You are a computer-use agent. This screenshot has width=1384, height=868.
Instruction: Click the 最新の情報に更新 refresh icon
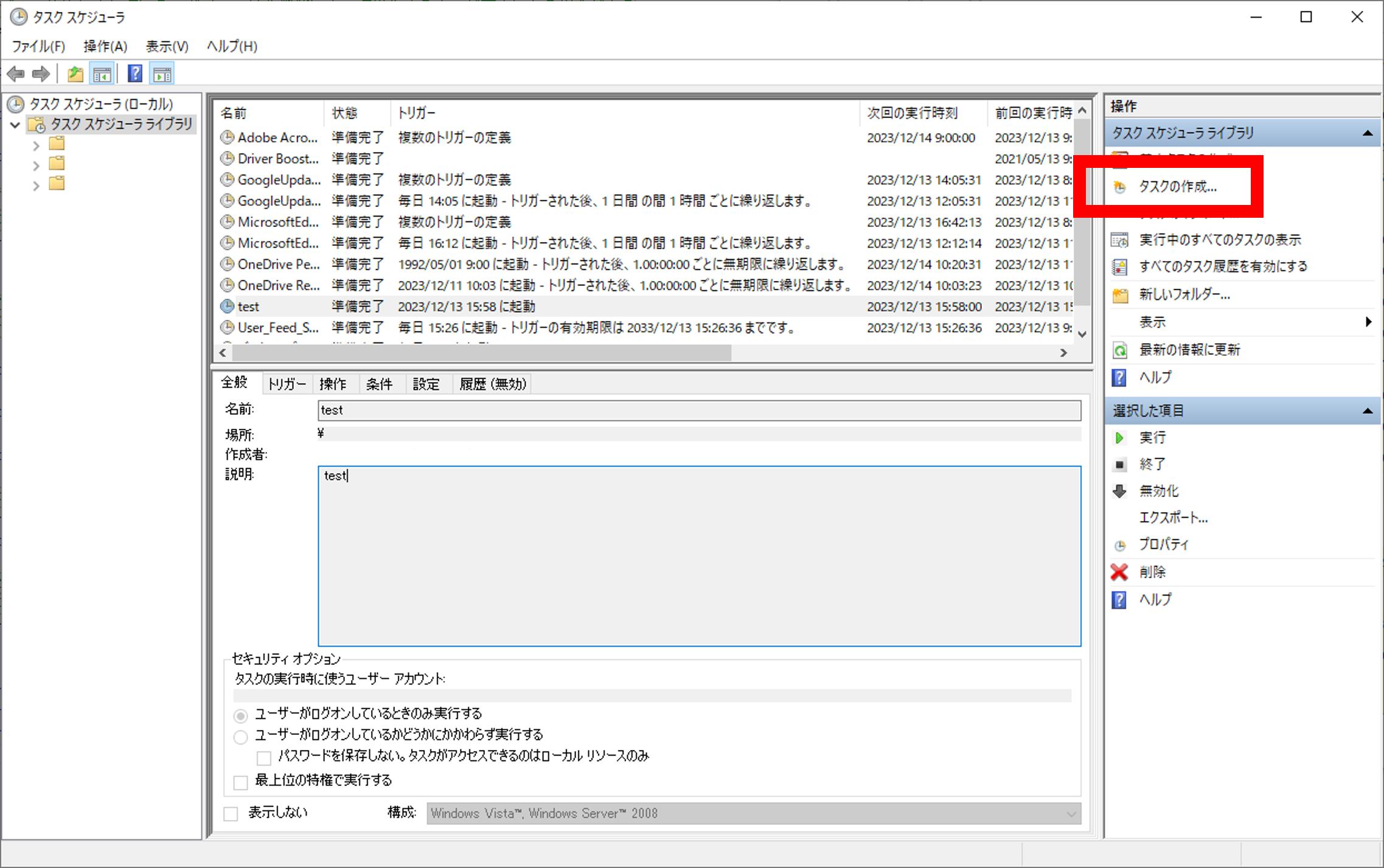[1119, 350]
